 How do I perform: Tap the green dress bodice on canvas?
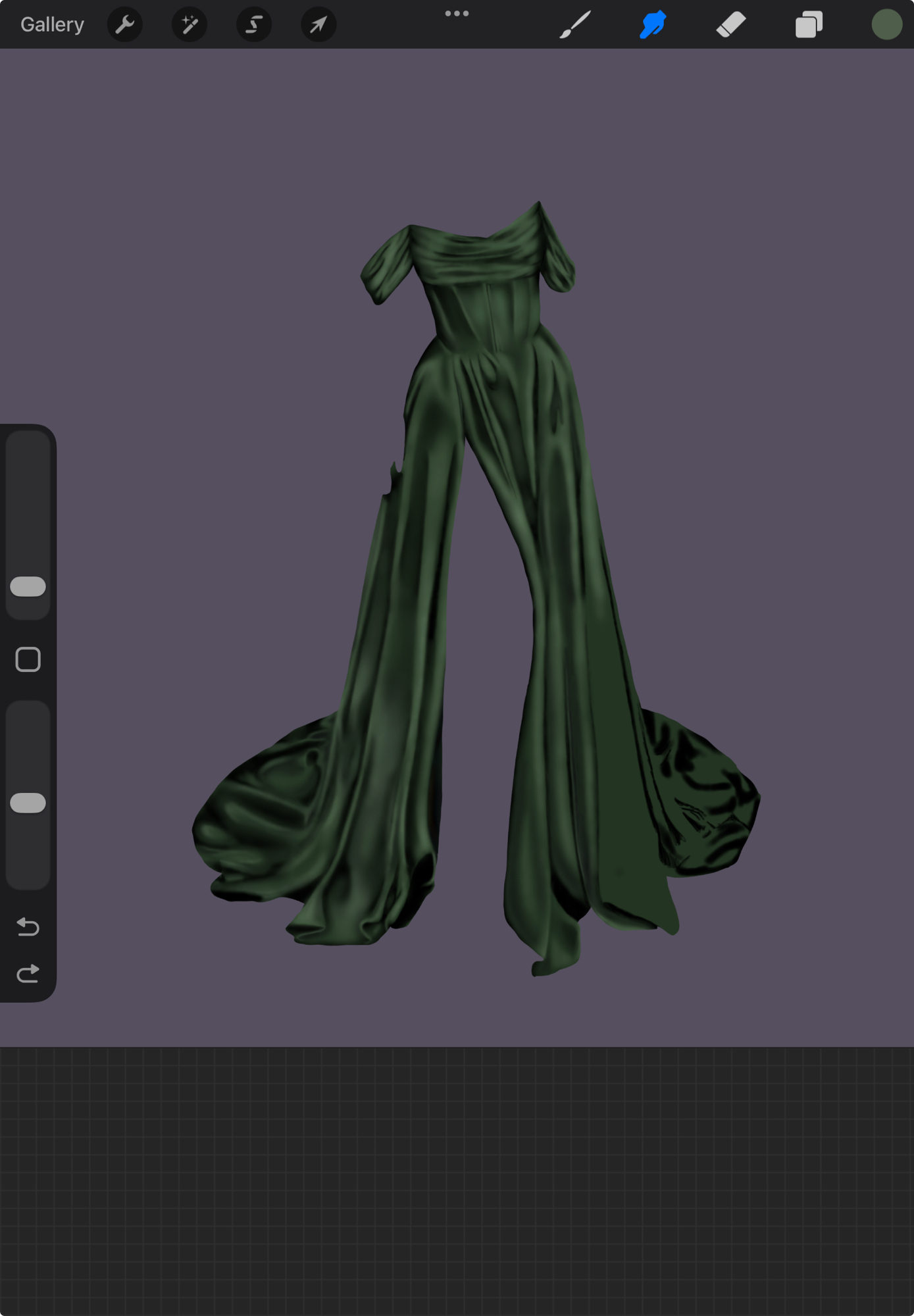pyautogui.click(x=484, y=309)
